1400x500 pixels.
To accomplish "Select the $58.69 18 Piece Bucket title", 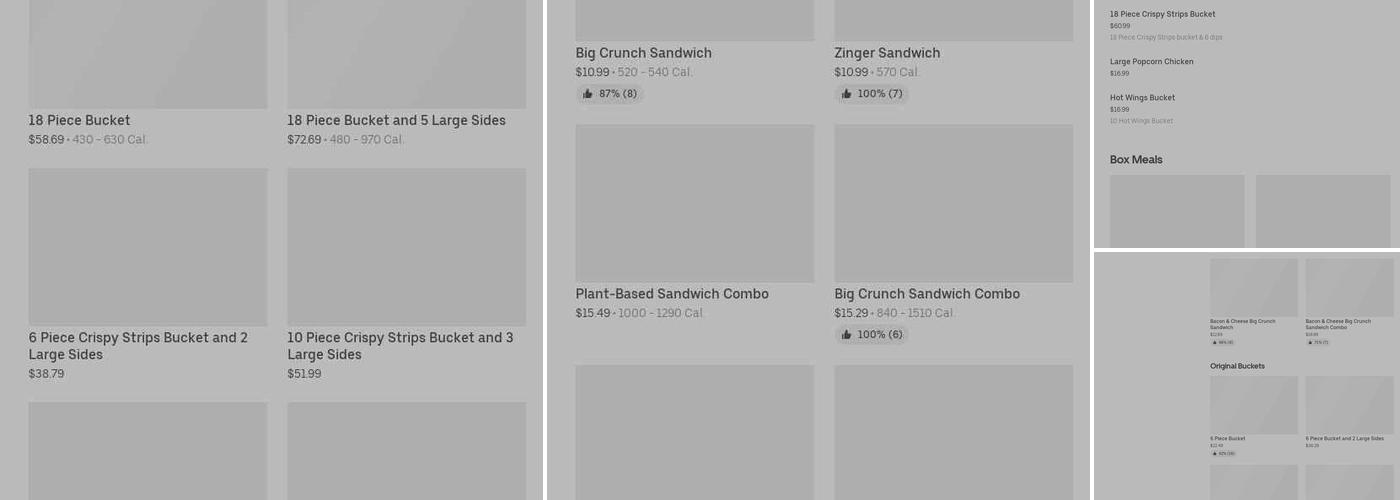I will (80, 121).
